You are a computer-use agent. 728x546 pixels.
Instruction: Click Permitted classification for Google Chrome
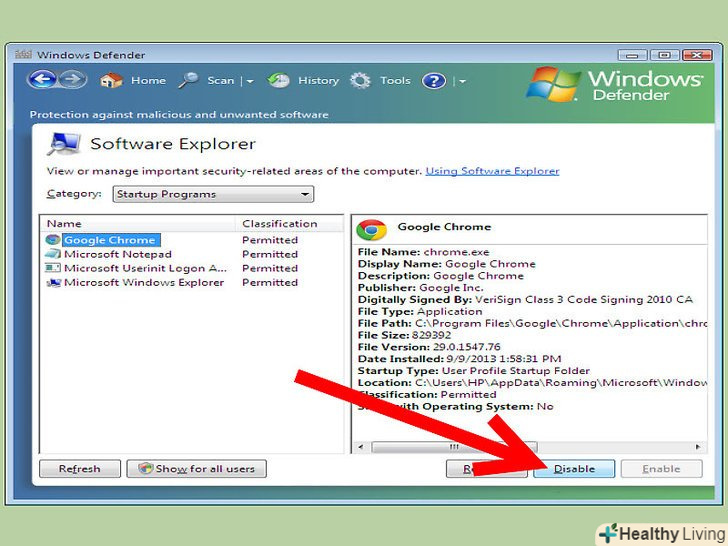click(270, 240)
